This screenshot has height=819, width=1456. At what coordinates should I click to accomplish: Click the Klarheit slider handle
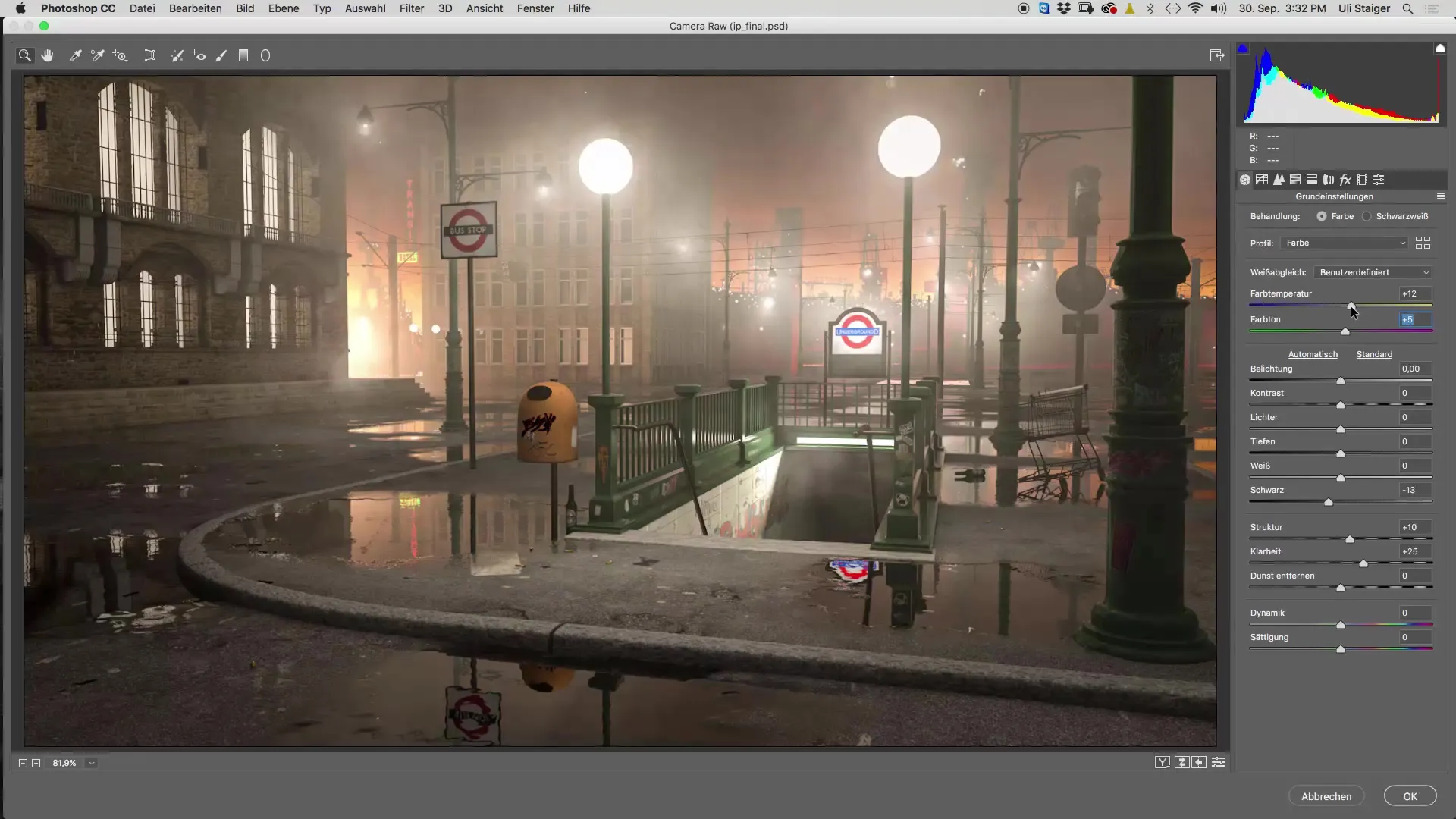pos(1363,563)
